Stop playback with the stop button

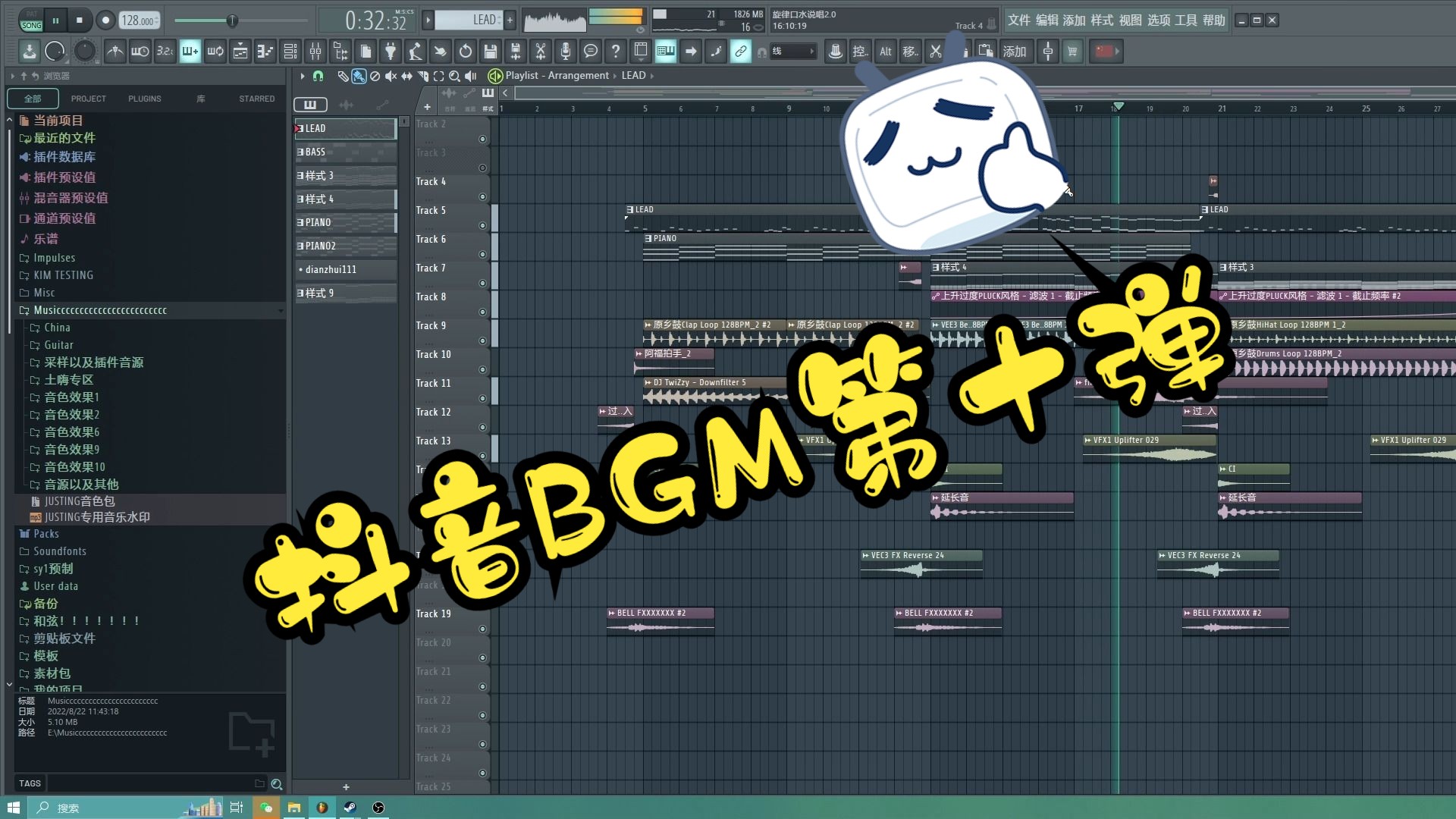[x=80, y=20]
